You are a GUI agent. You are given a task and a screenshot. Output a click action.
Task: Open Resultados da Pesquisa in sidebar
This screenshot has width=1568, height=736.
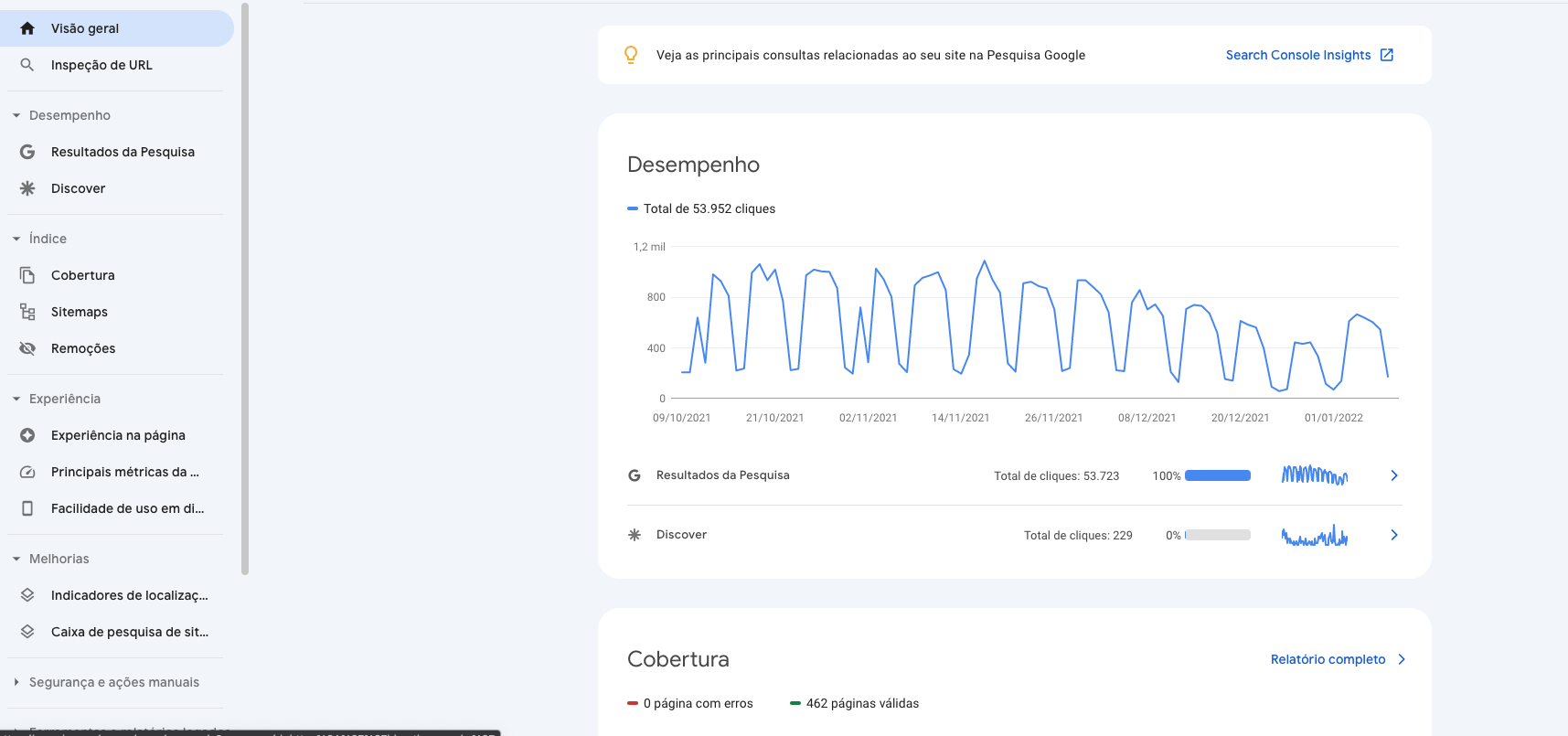117,152
